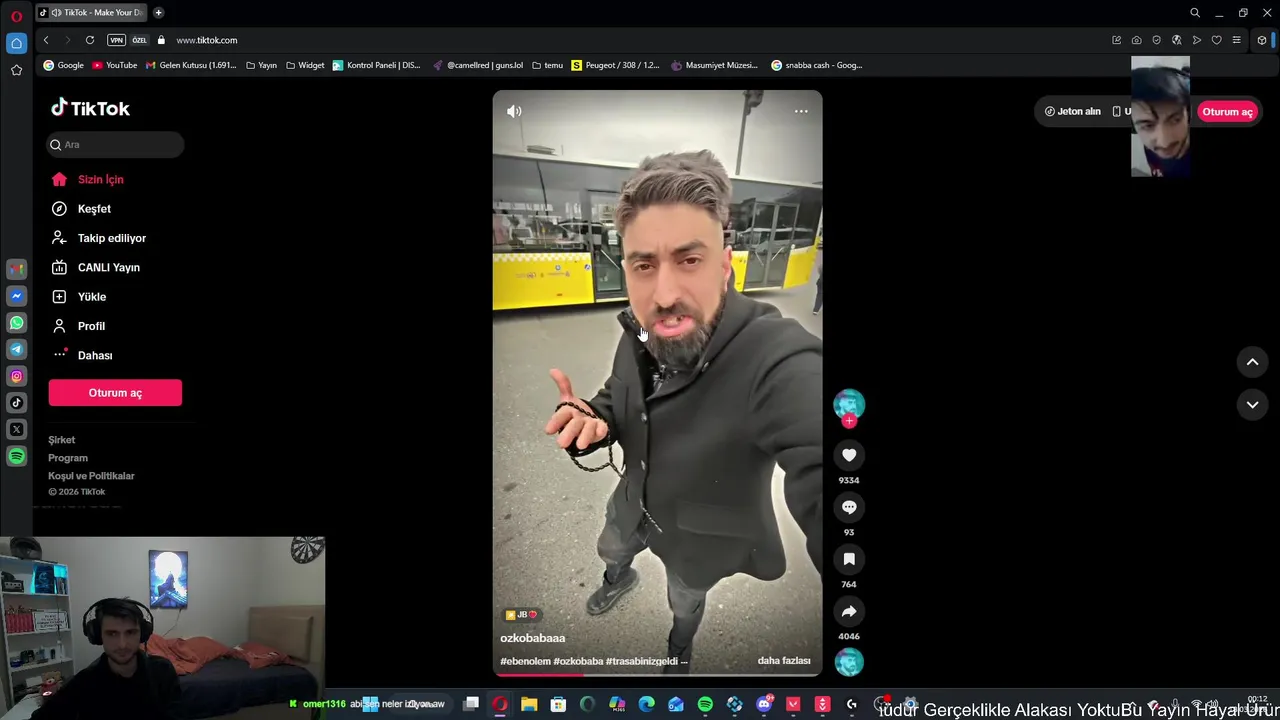Open the creator avatar beside the video
This screenshot has height=720, width=1280.
(849, 403)
